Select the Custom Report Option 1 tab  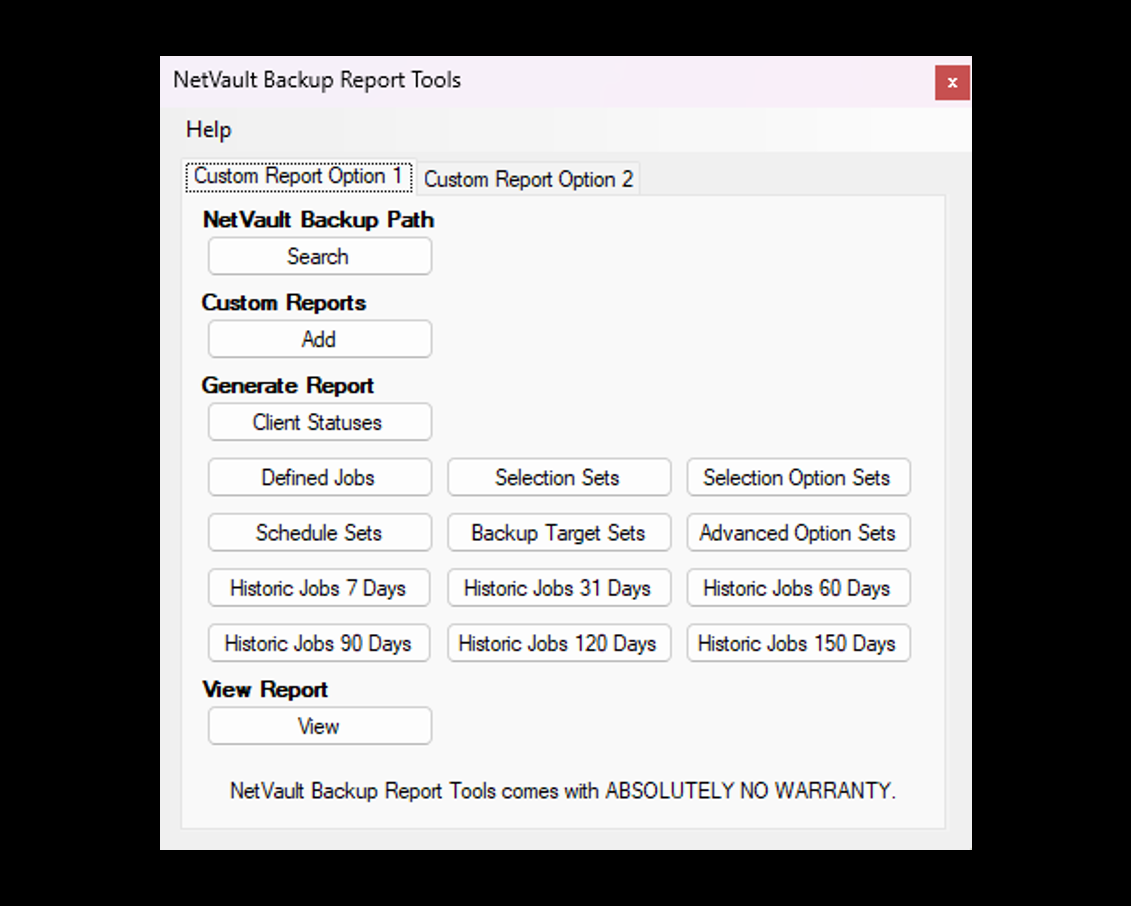298,177
